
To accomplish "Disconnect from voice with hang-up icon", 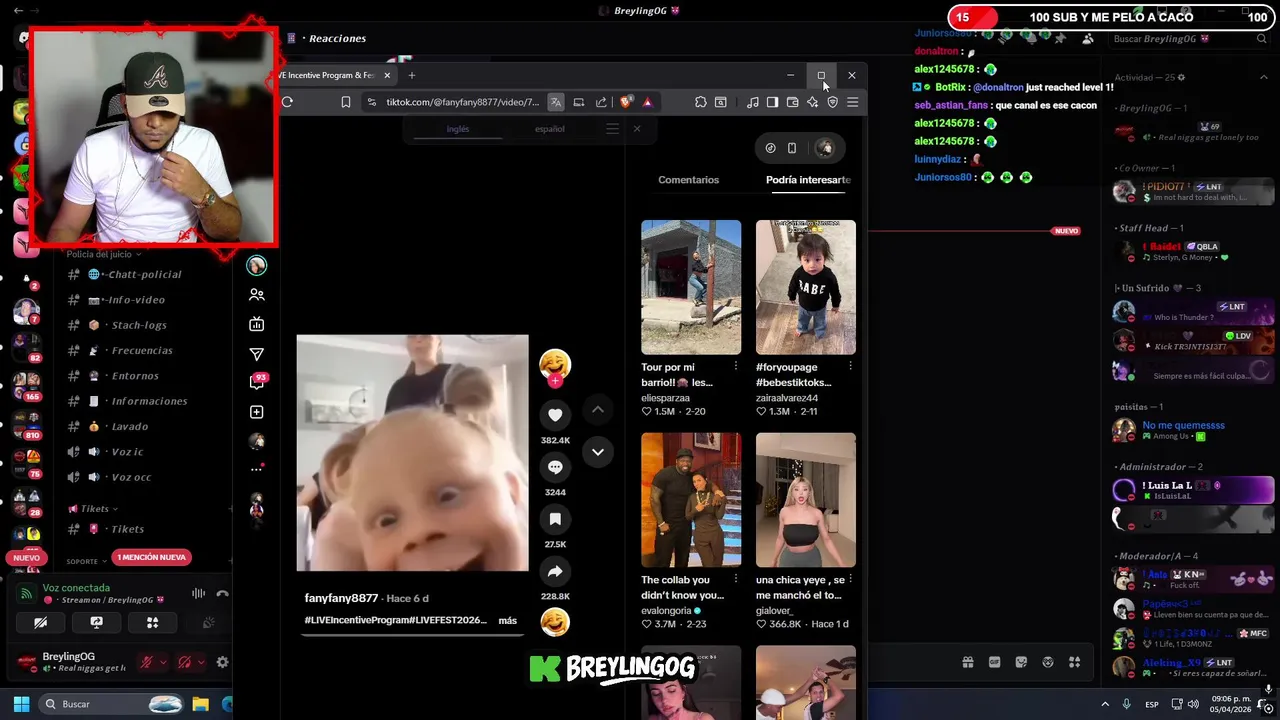I will [x=222, y=593].
